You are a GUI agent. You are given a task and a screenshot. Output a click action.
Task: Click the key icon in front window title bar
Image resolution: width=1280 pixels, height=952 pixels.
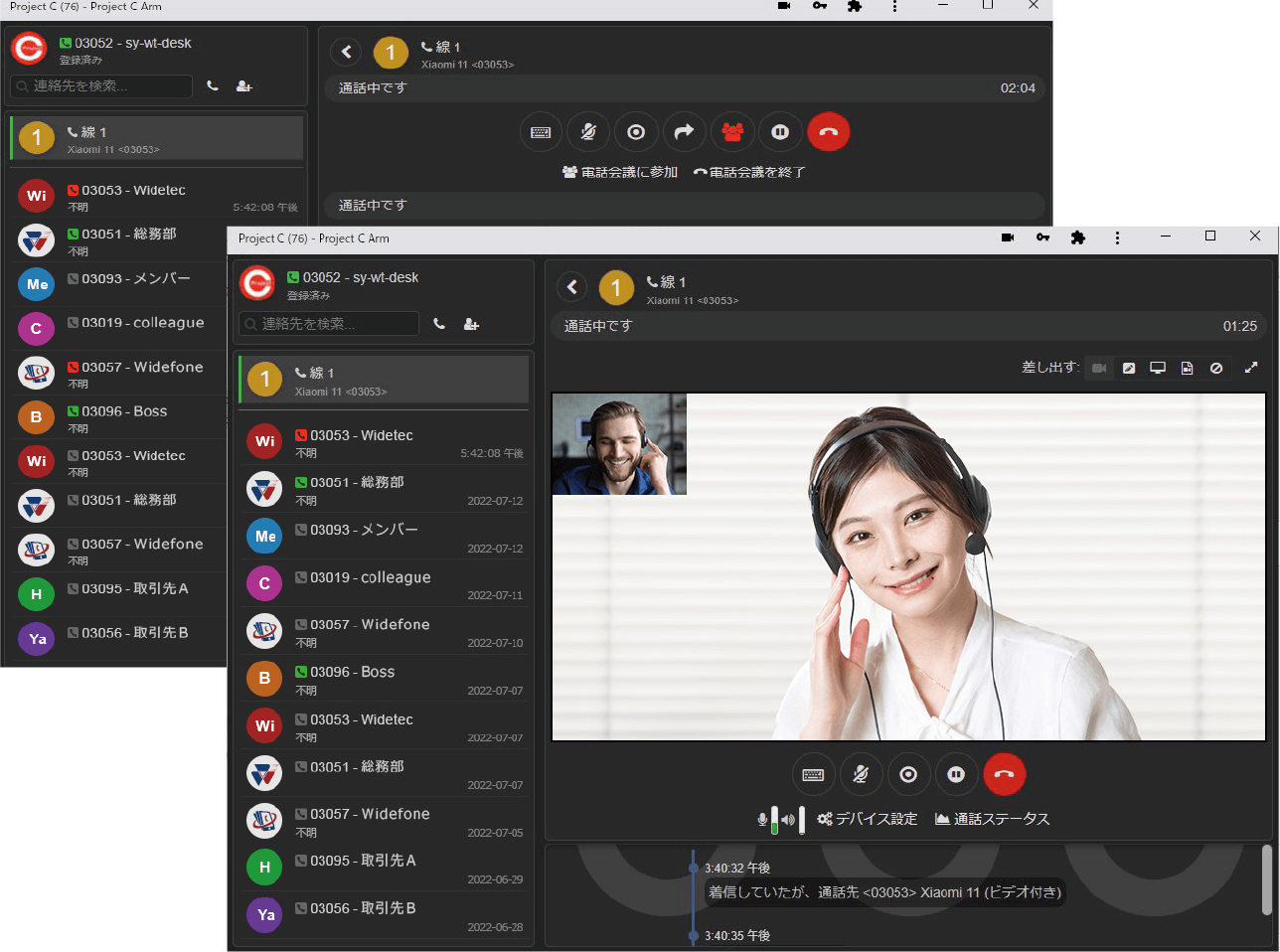pyautogui.click(x=1042, y=238)
